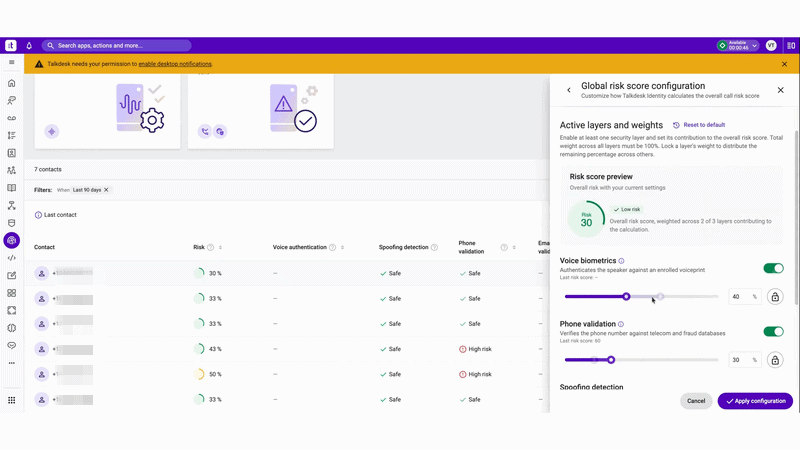Click Apply configuration button
Viewport: 800px width, 450px height.
(x=755, y=401)
